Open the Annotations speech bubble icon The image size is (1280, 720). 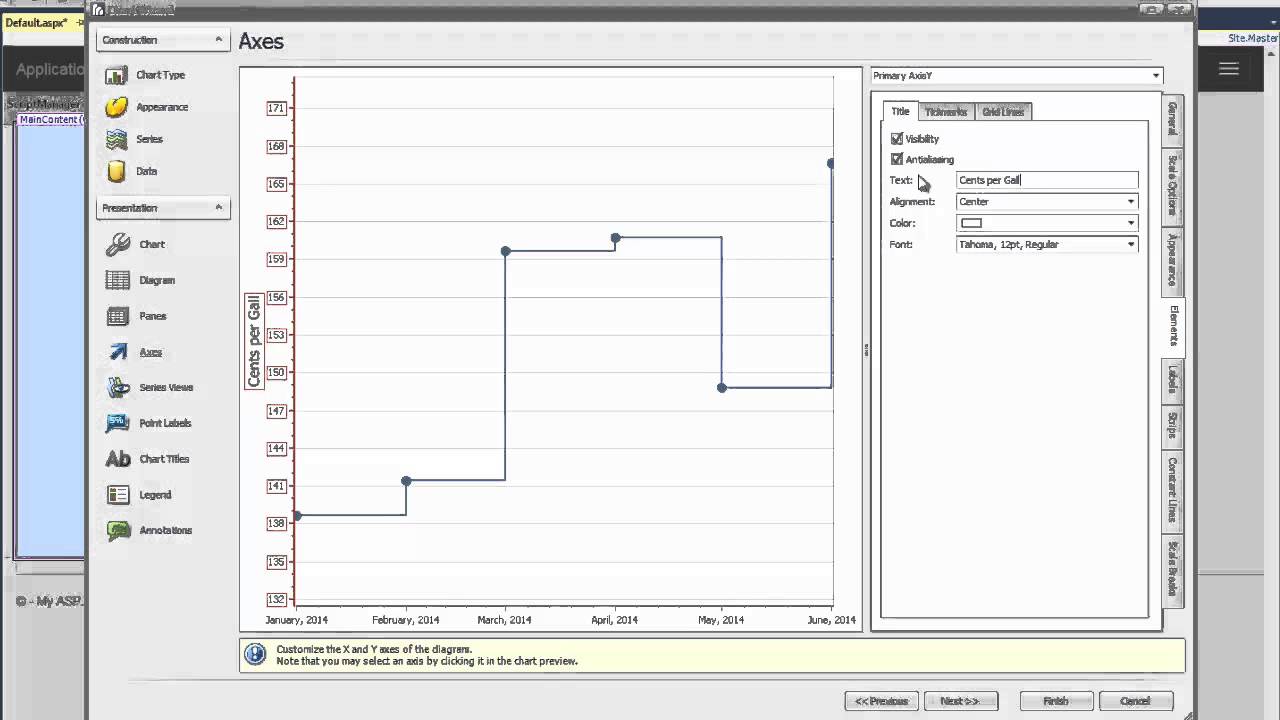118,530
